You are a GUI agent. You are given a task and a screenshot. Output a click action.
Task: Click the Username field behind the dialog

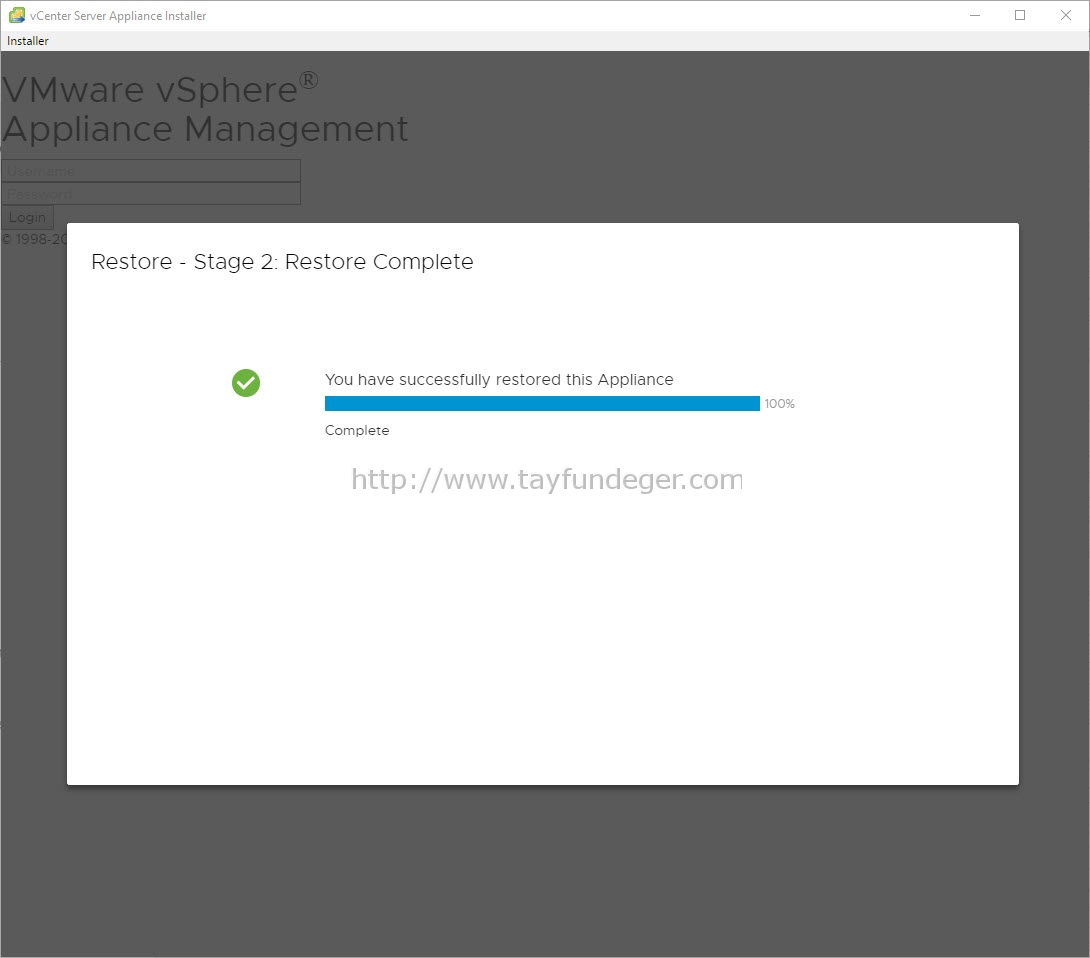point(151,171)
